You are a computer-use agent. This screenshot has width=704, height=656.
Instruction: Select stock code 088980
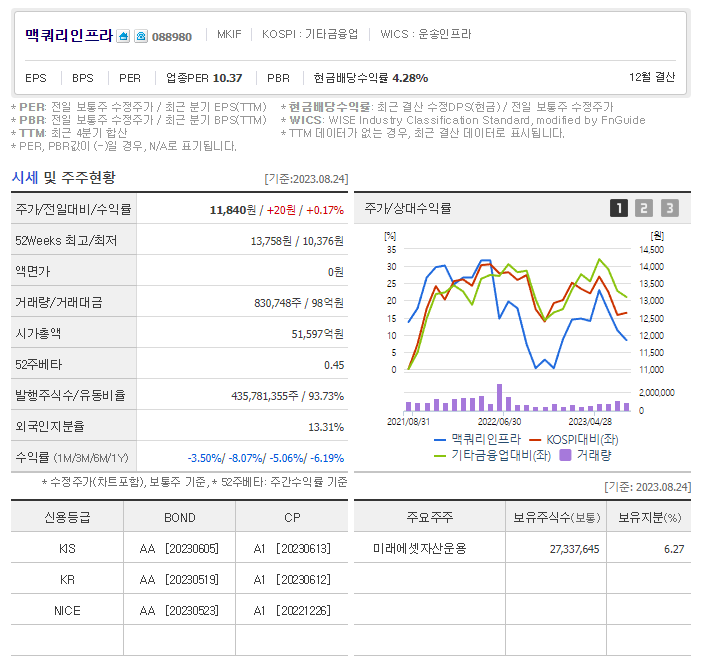[172, 37]
